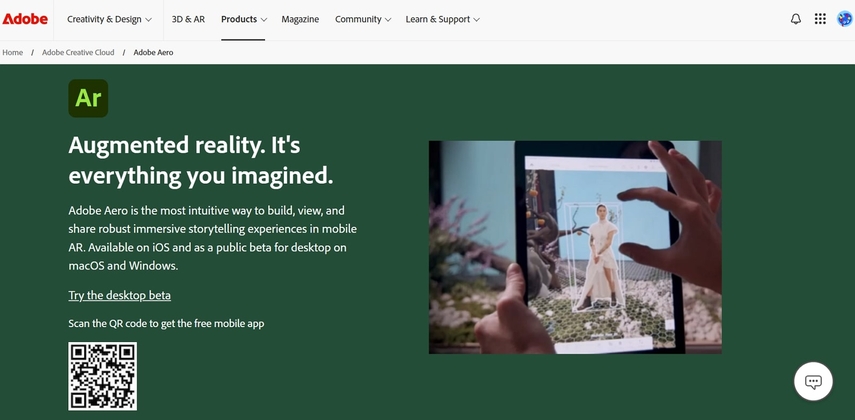855x420 pixels.
Task: Select the Adobe Aero breadcrumb
Action: pos(153,52)
